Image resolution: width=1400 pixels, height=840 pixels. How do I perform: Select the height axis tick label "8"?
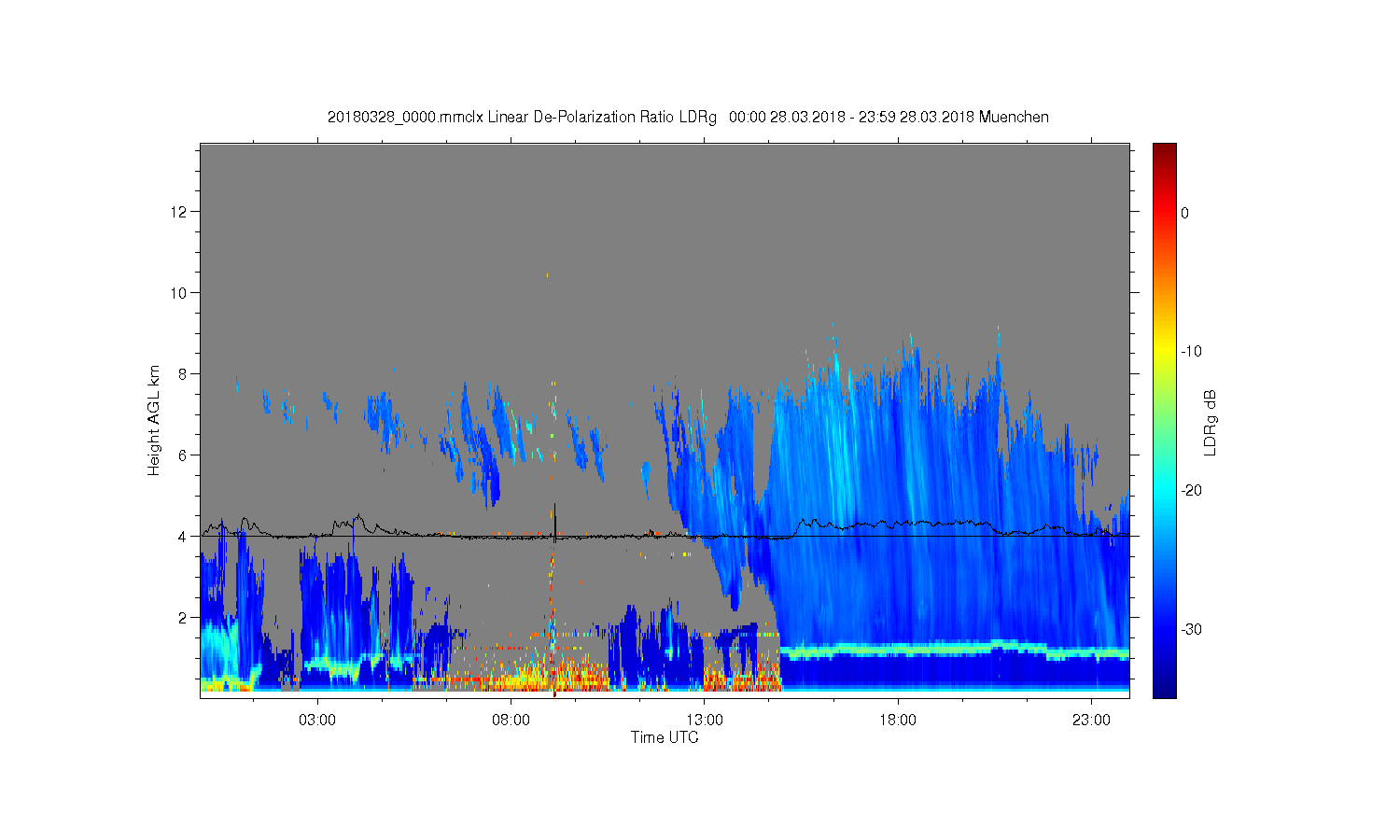tap(184, 374)
